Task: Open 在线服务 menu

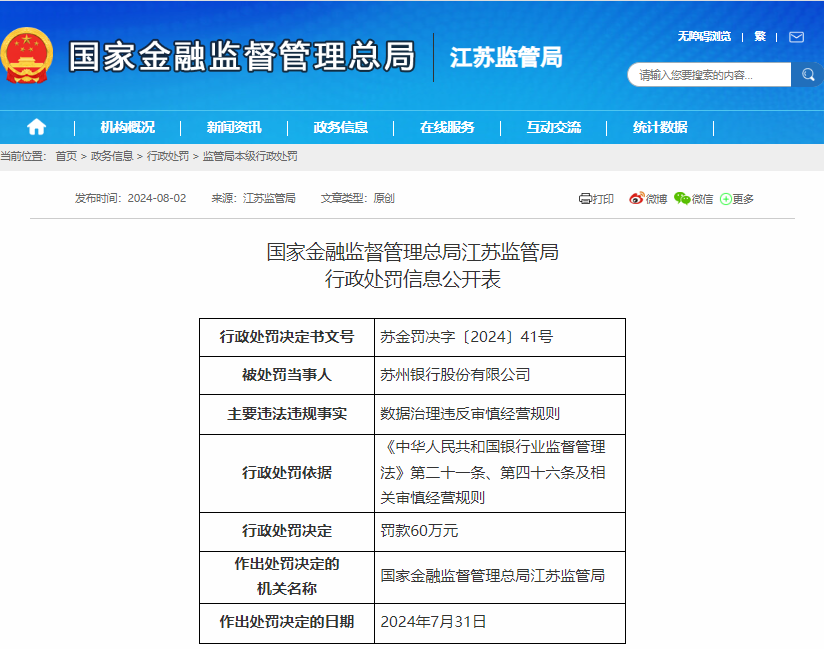Action: [447, 127]
